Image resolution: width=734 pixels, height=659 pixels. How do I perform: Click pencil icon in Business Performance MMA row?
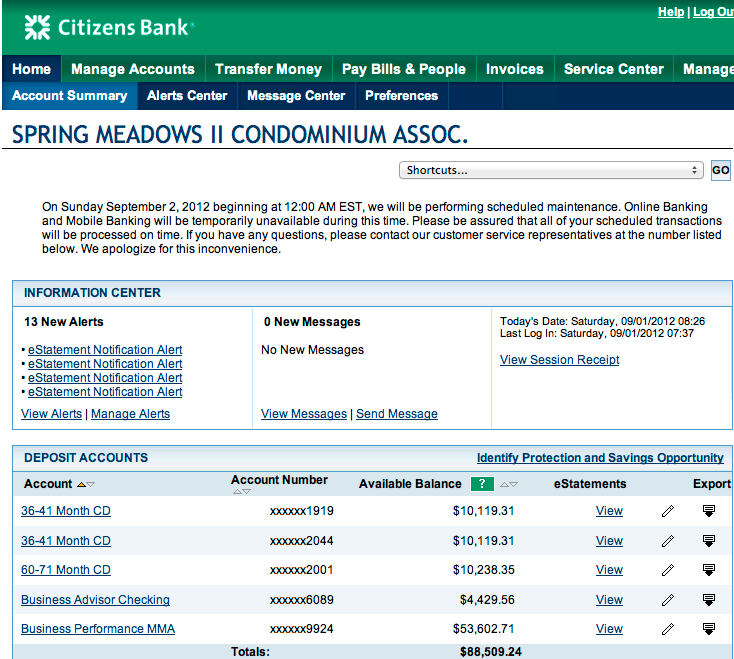click(x=668, y=629)
